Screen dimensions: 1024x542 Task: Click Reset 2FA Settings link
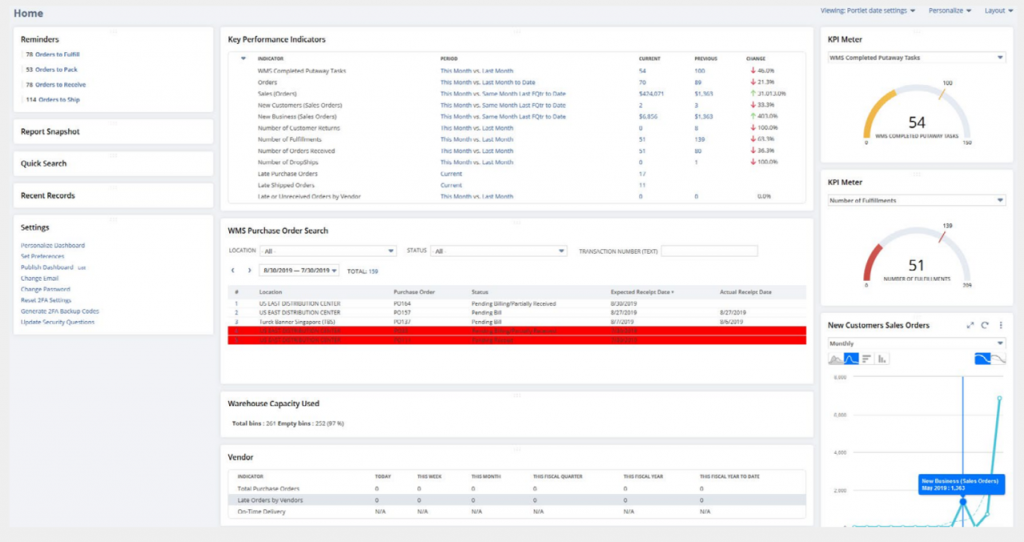coord(46,300)
